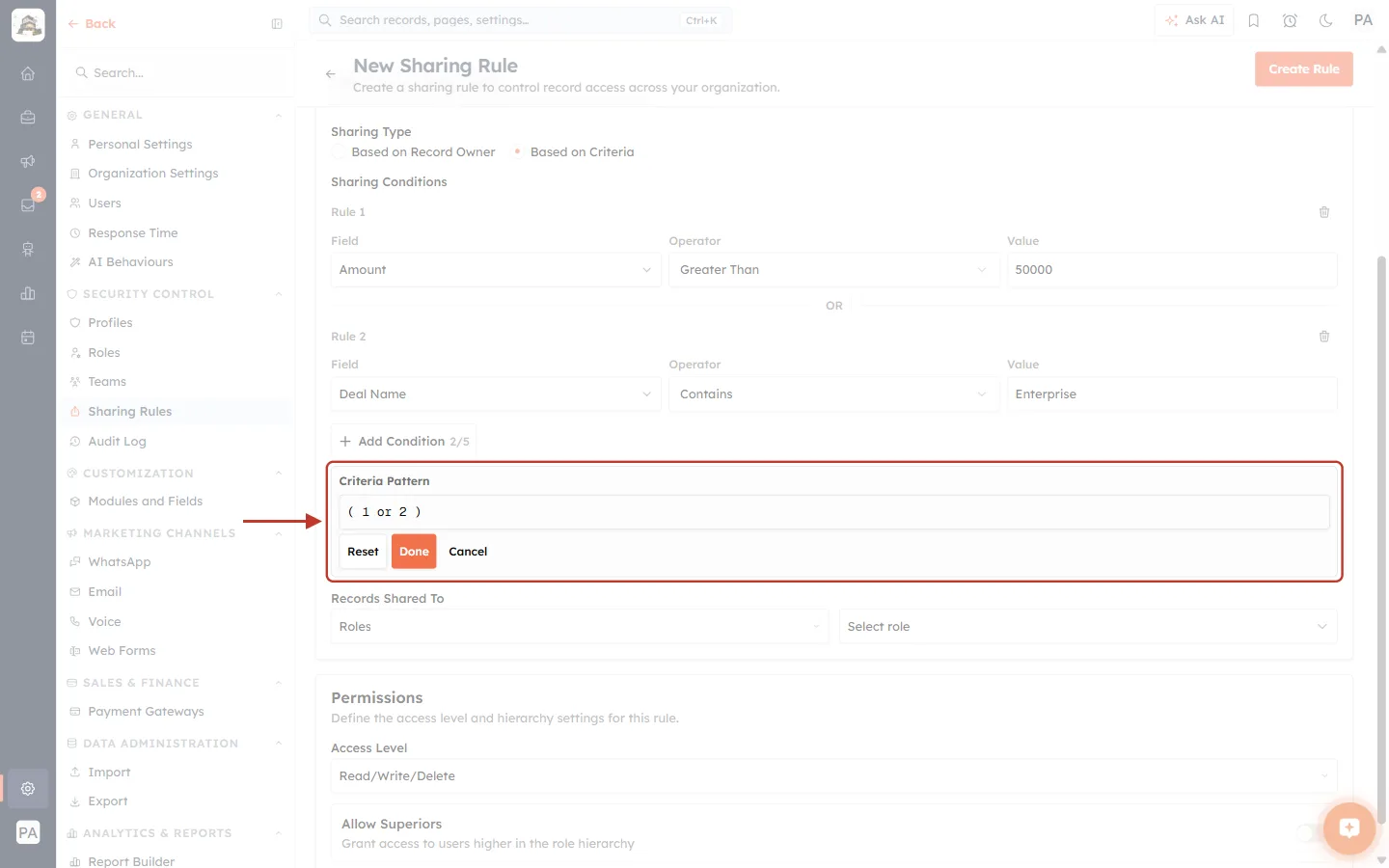The image size is (1389, 868).
Task: Open the bar chart reports icon in rail
Action: [28, 293]
